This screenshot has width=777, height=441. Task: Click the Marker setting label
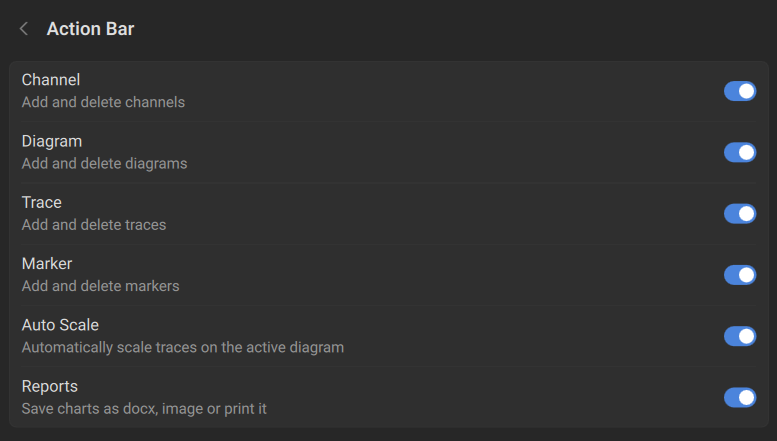[47, 263]
